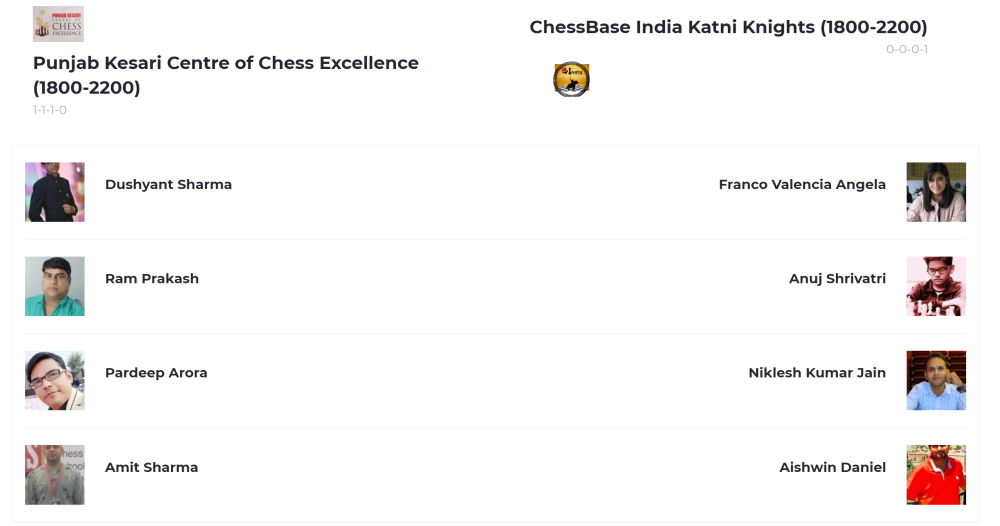Screen dimensions: 1000x526
Task: Select Niklesh Kumar Jain's player photo
Action: click(936, 380)
